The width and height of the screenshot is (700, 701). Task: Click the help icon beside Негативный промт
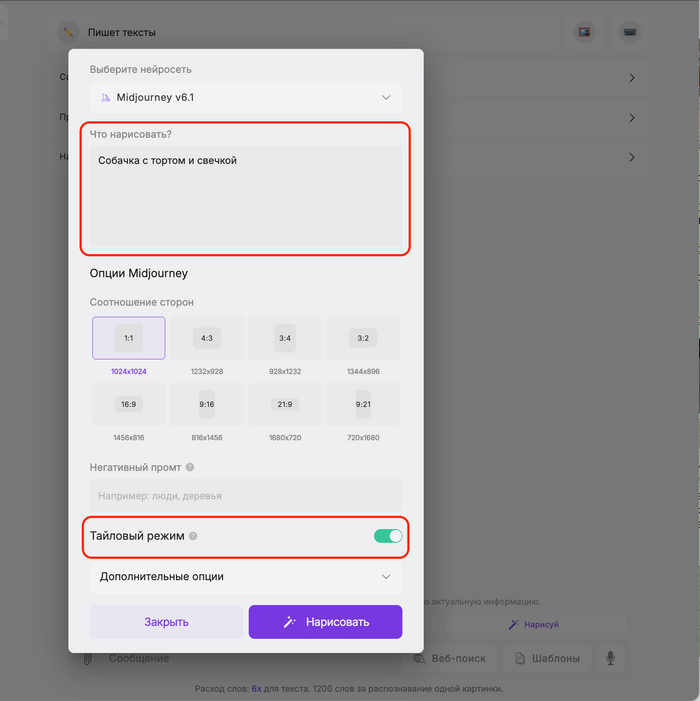[x=190, y=467]
